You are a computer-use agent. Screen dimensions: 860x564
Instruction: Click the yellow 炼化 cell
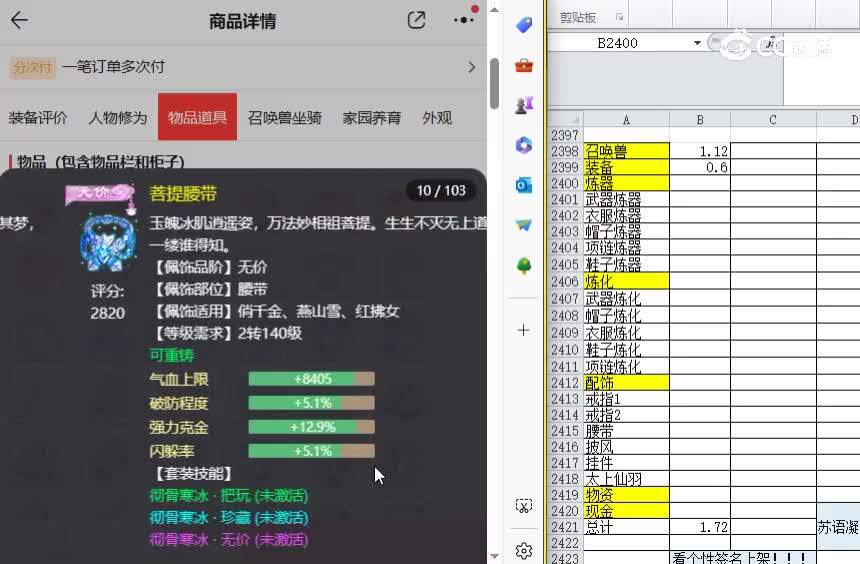coord(626,281)
